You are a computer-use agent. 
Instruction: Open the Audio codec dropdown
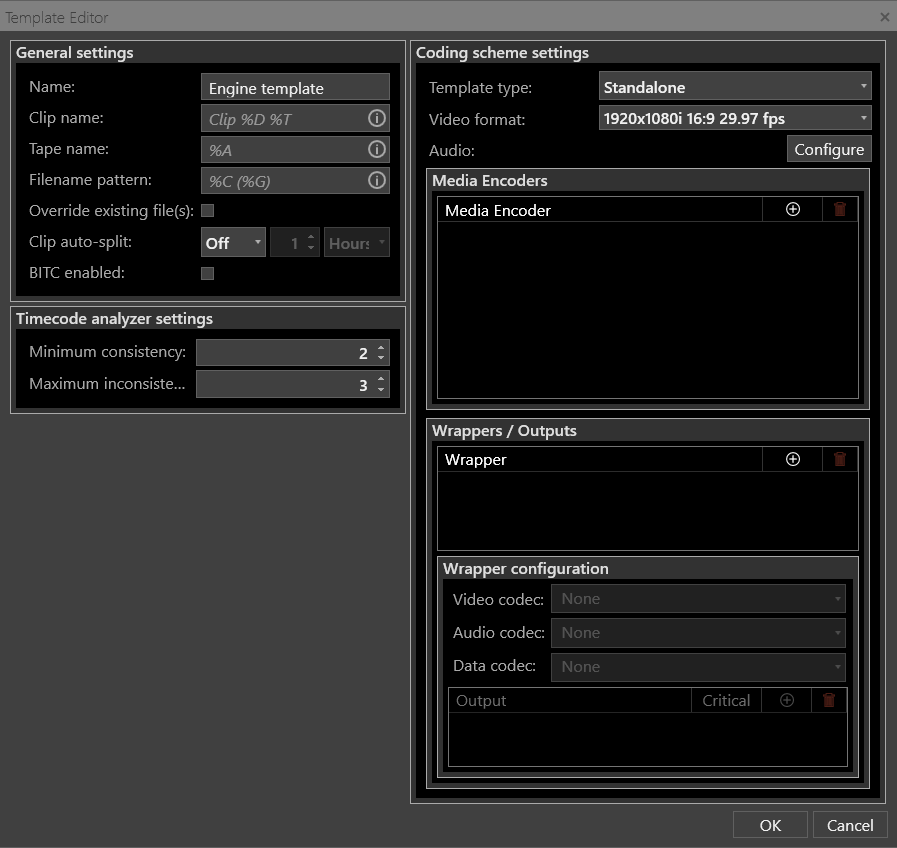(698, 632)
